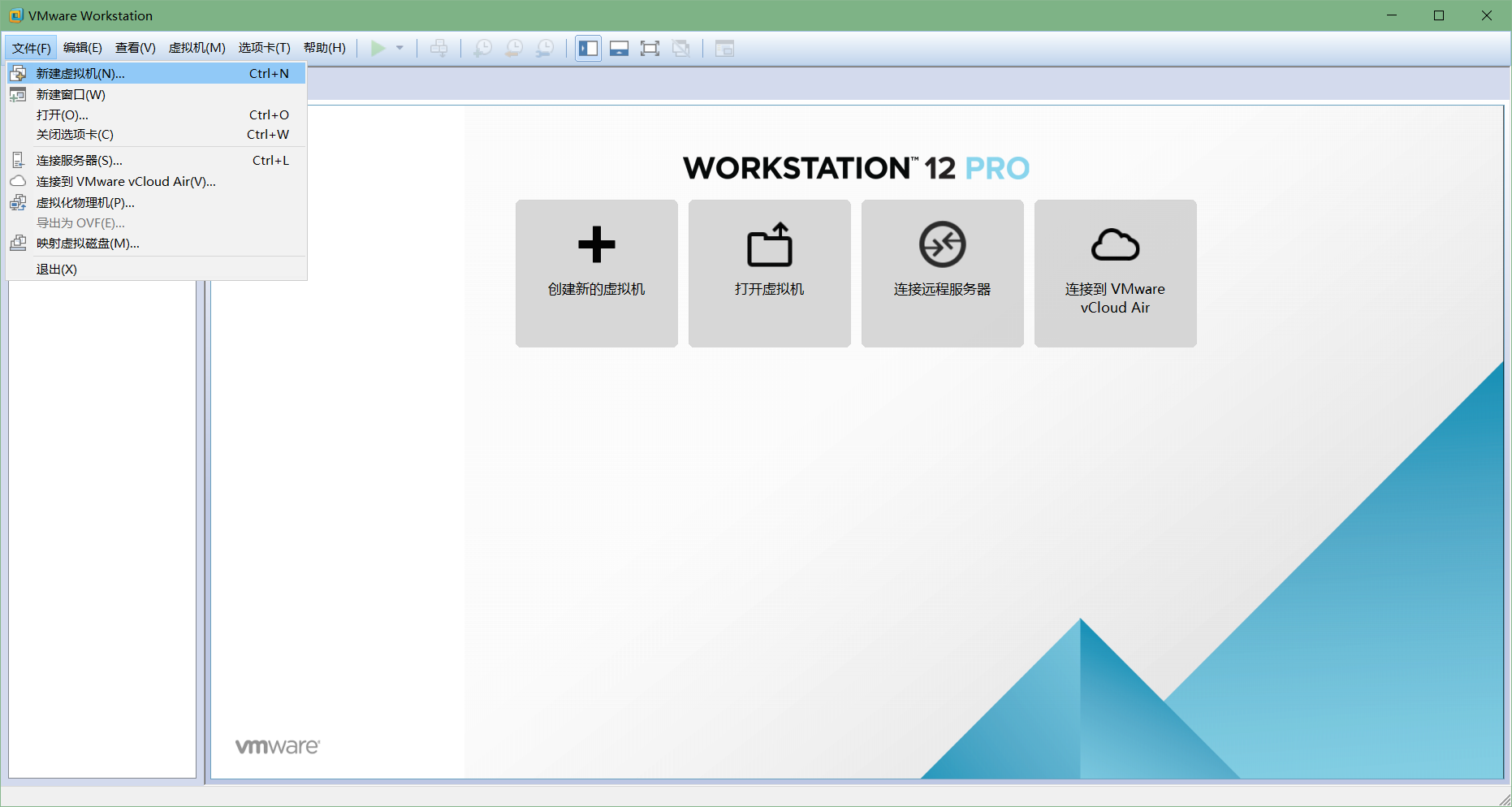Click the 连接到 VMware vCloud Air tile
Screen dimensions: 1512x807
pos(1114,273)
